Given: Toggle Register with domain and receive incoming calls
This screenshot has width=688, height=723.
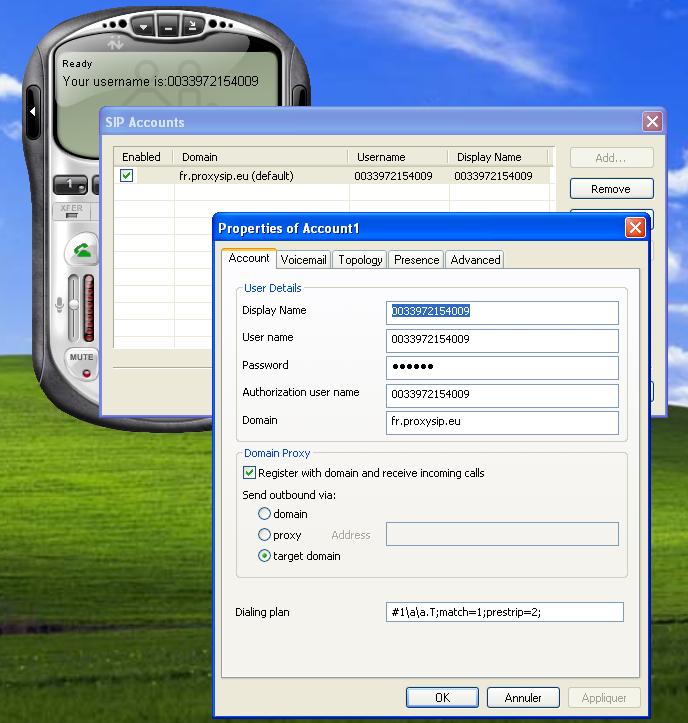Looking at the screenshot, I should (249, 473).
